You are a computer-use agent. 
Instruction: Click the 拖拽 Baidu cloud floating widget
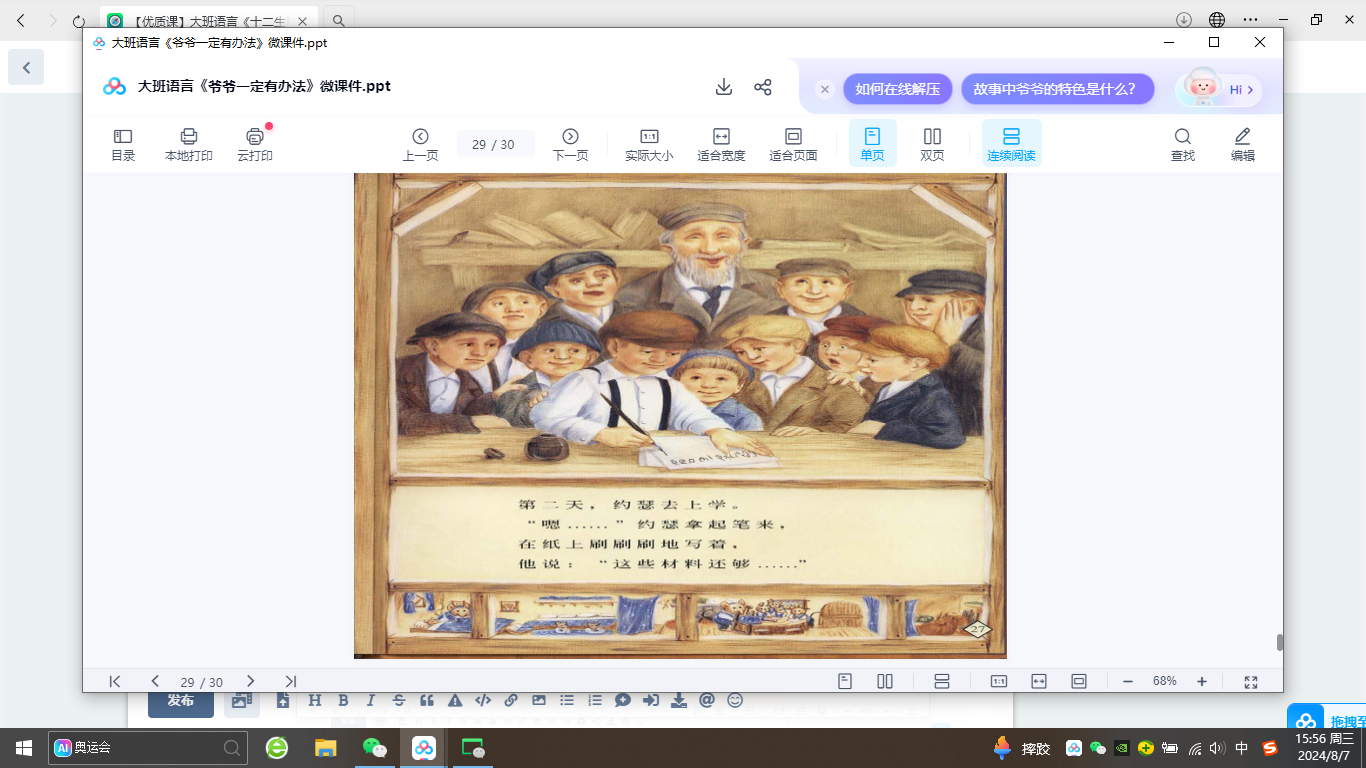coord(1326,719)
